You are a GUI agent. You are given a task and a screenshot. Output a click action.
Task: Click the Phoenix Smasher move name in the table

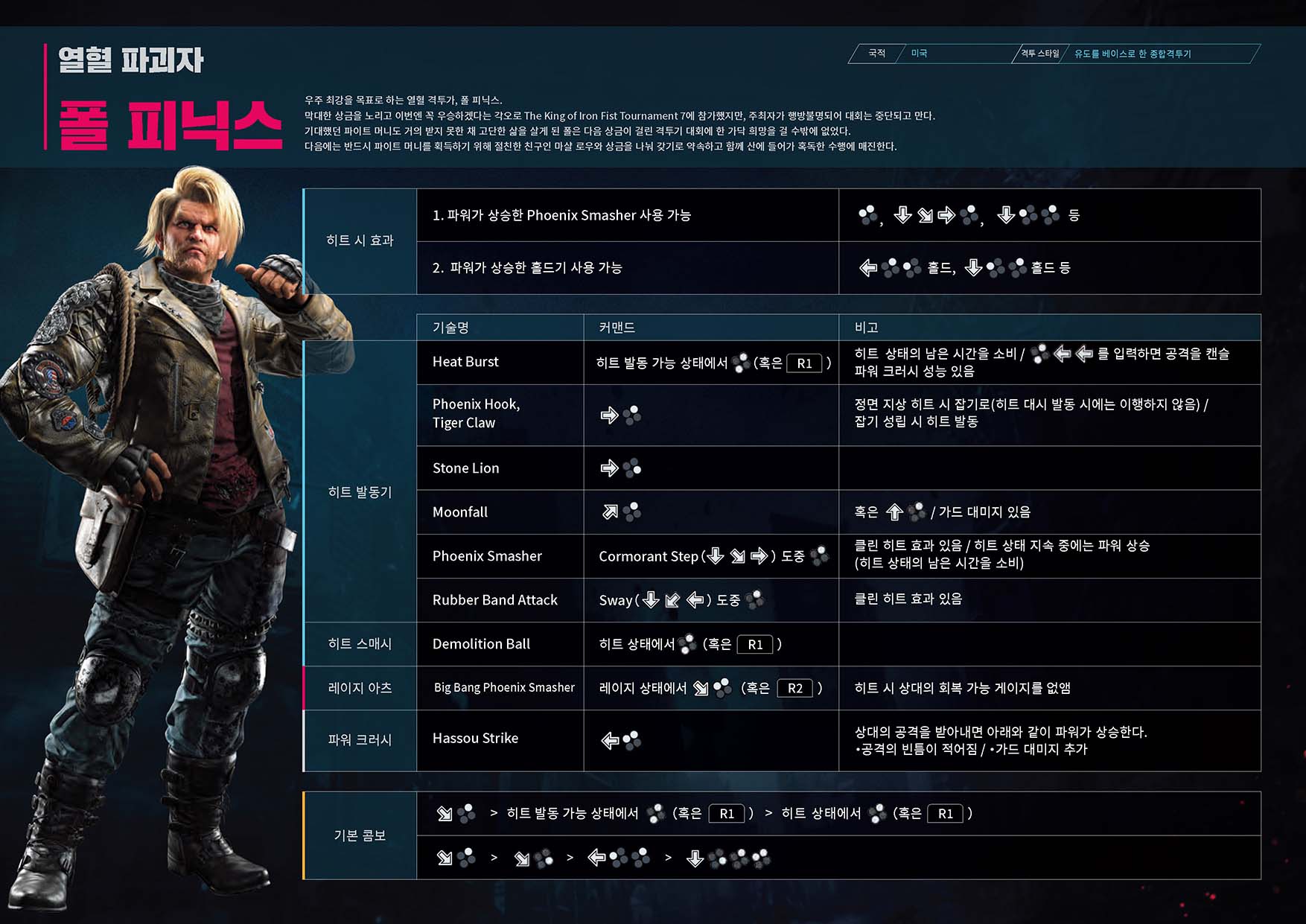tap(487, 556)
